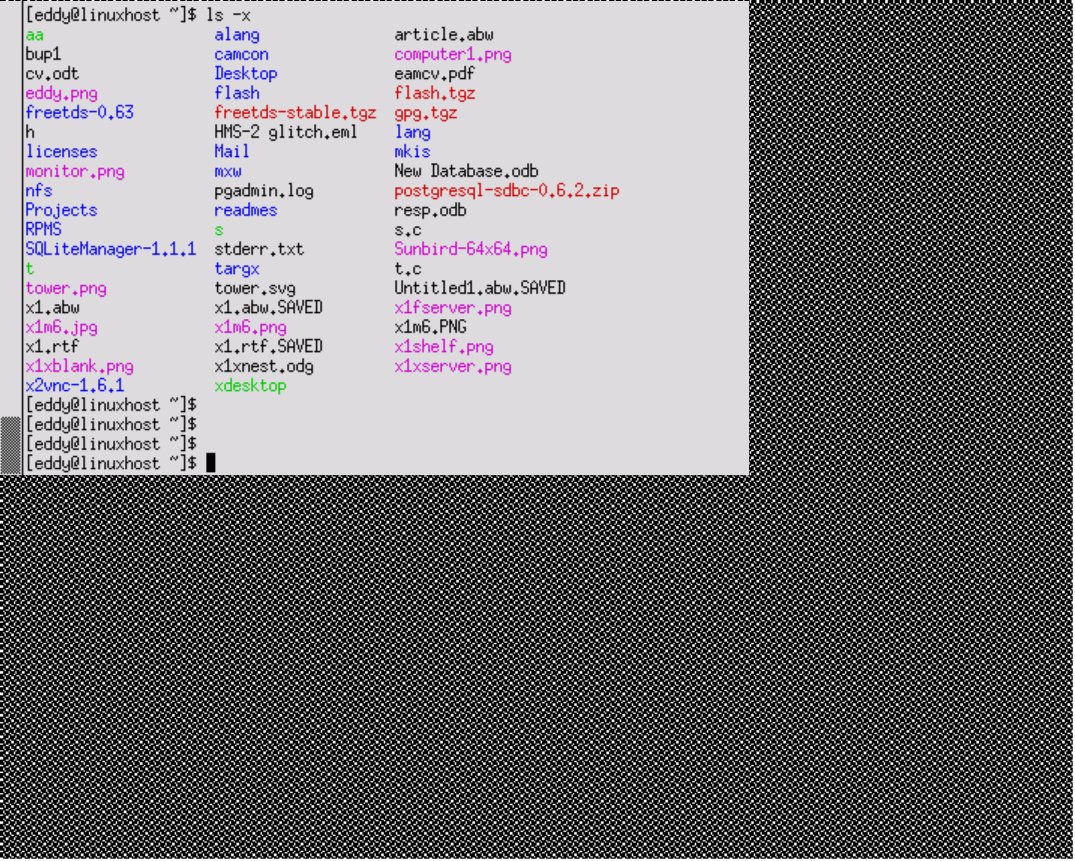The height and width of the screenshot is (861, 1075).
Task: Click the postgresql-sdbc-0.6.2.zip archive name
Action: tap(505, 190)
